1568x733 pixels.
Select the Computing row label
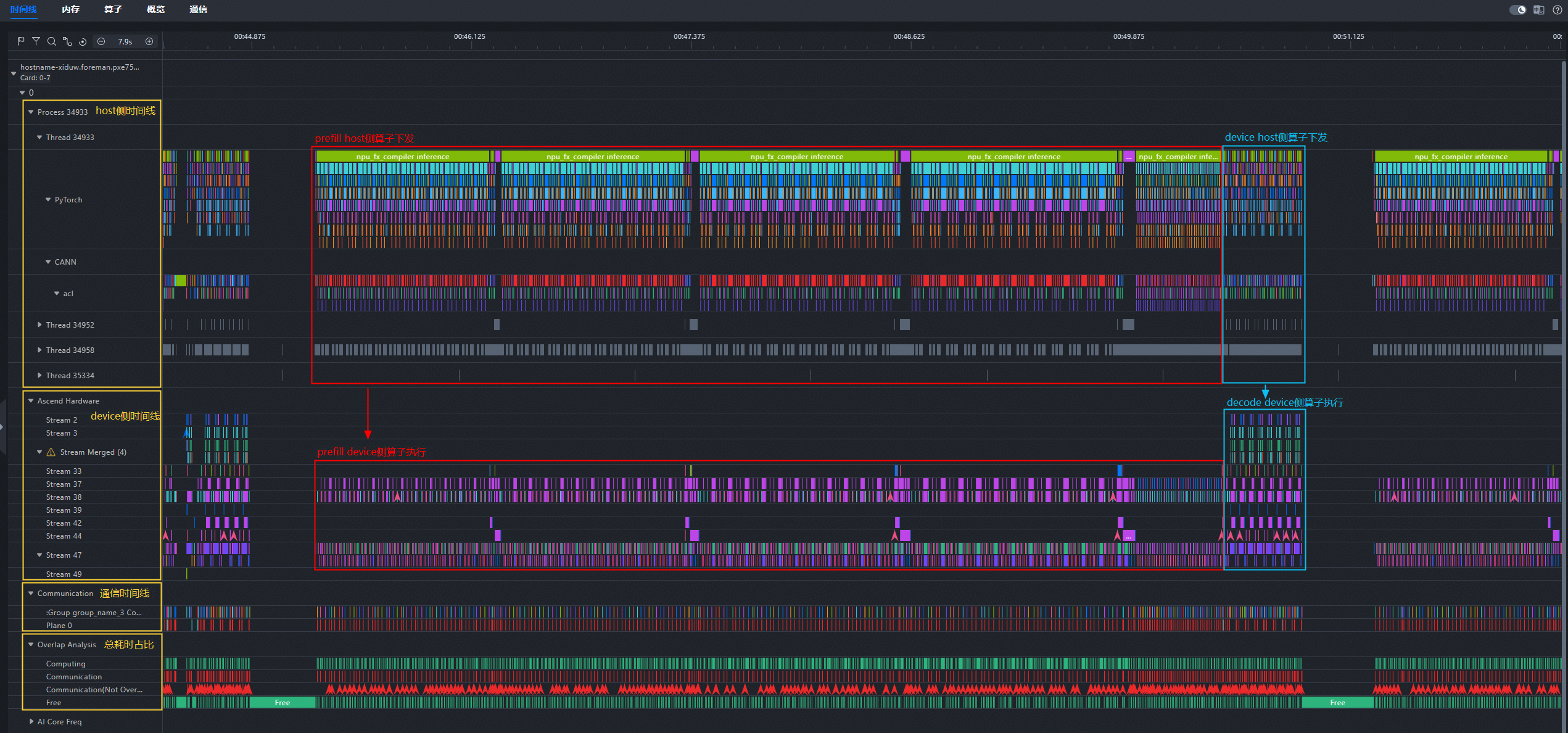[x=66, y=664]
